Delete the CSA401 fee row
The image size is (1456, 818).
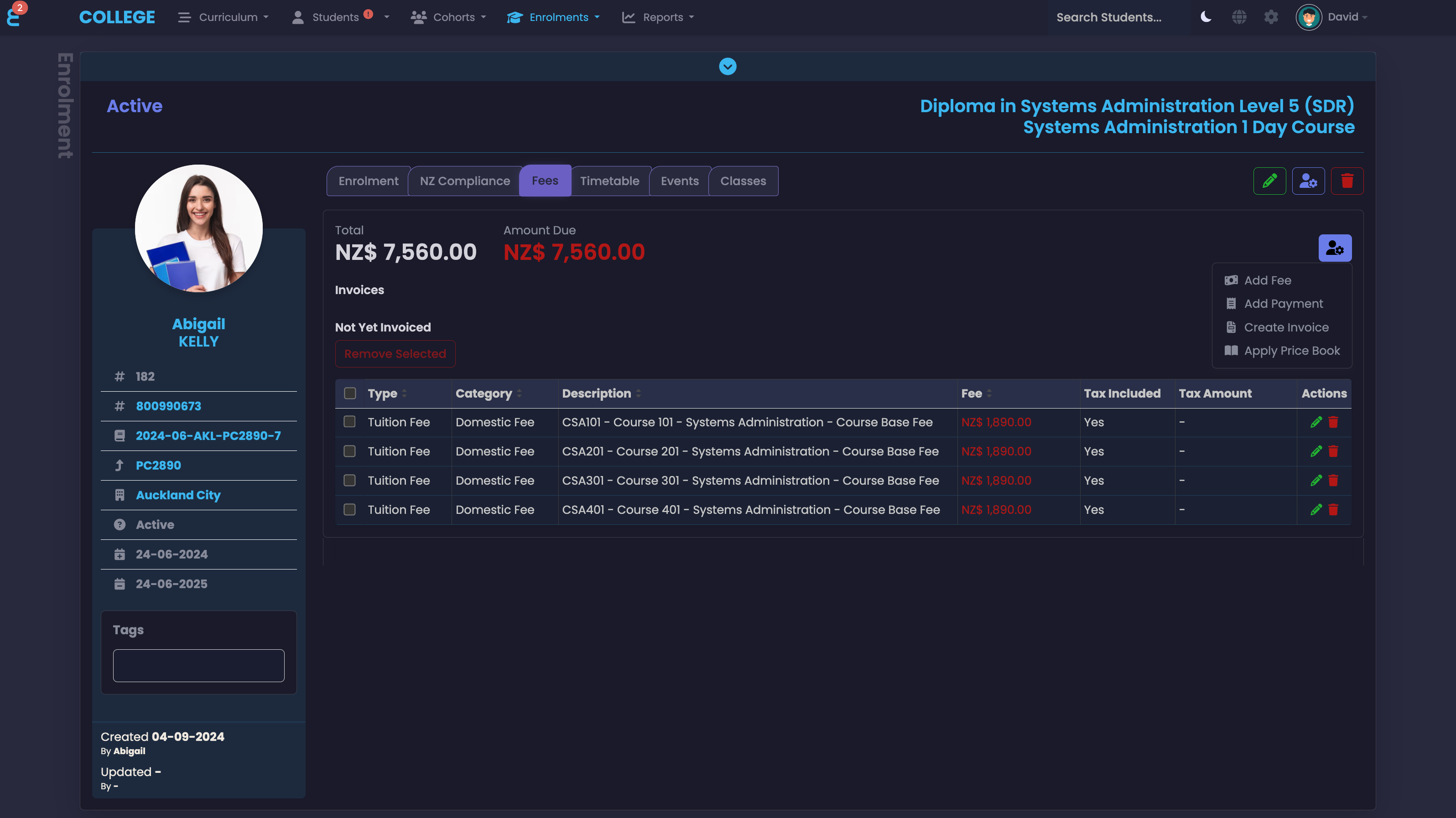[1333, 510]
